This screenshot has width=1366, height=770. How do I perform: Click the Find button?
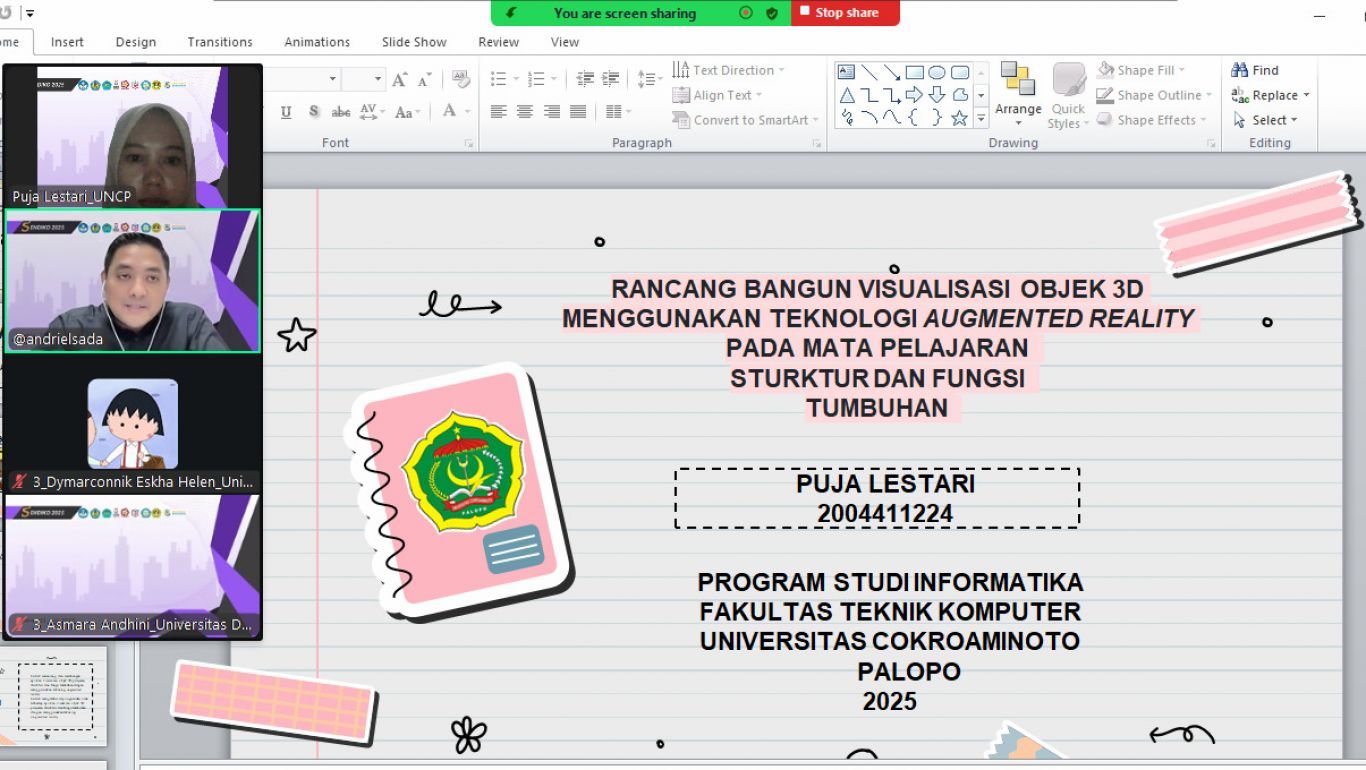pyautogui.click(x=1256, y=70)
